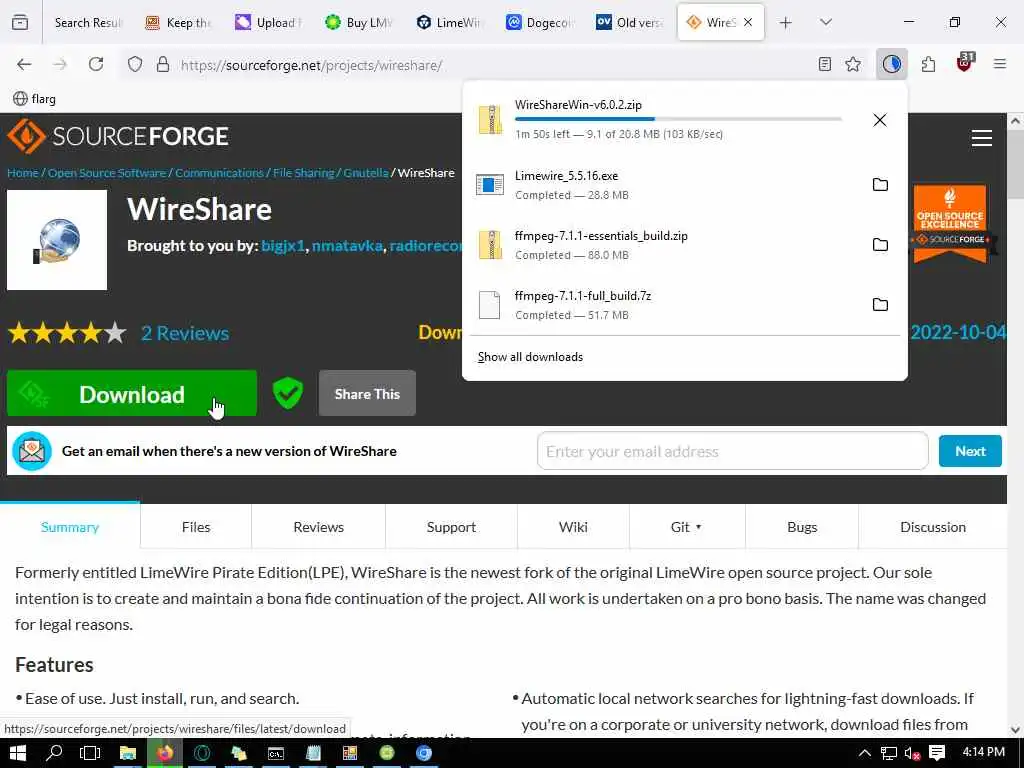Open the Communications breadcrumb
Viewport: 1024px width, 768px height.
pos(219,173)
